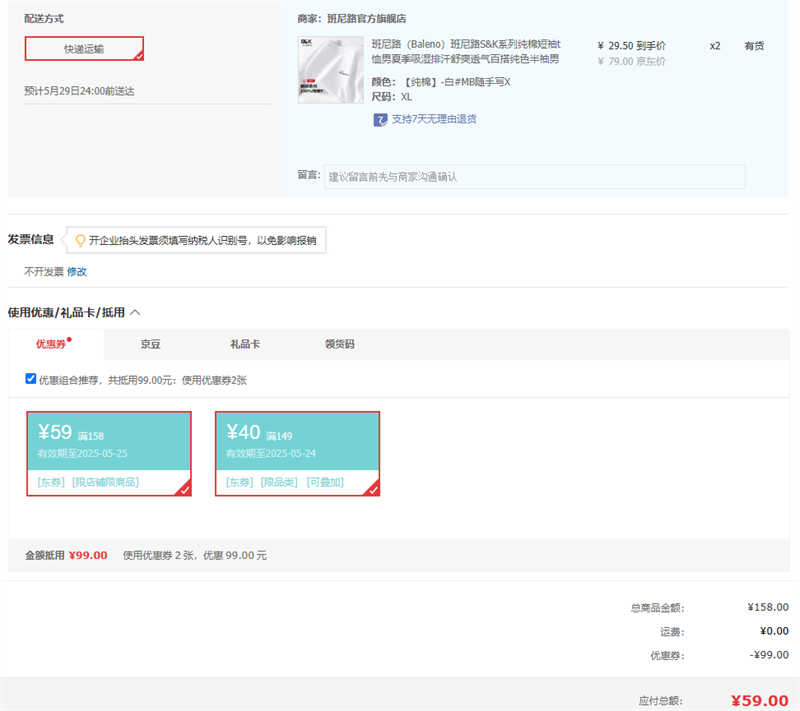Toggle the ¥40 满149 coupon card
The width and height of the screenshot is (800, 711).
297,442
